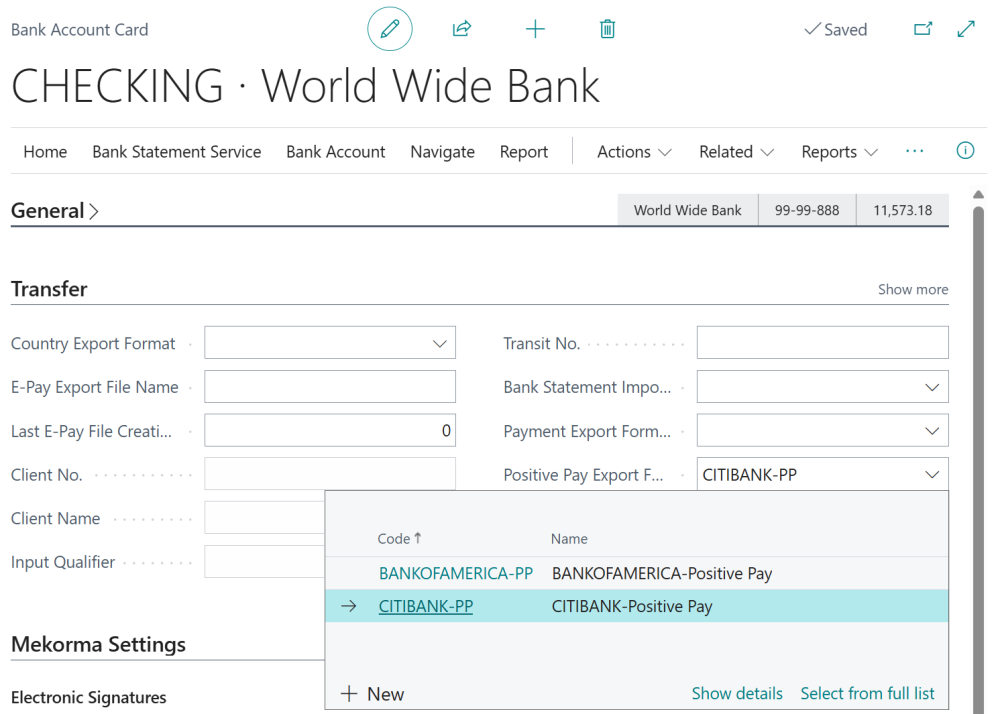Expand the Positive Pay Export Format dropdown
This screenshot has height=714, width=1000.
(x=932, y=474)
